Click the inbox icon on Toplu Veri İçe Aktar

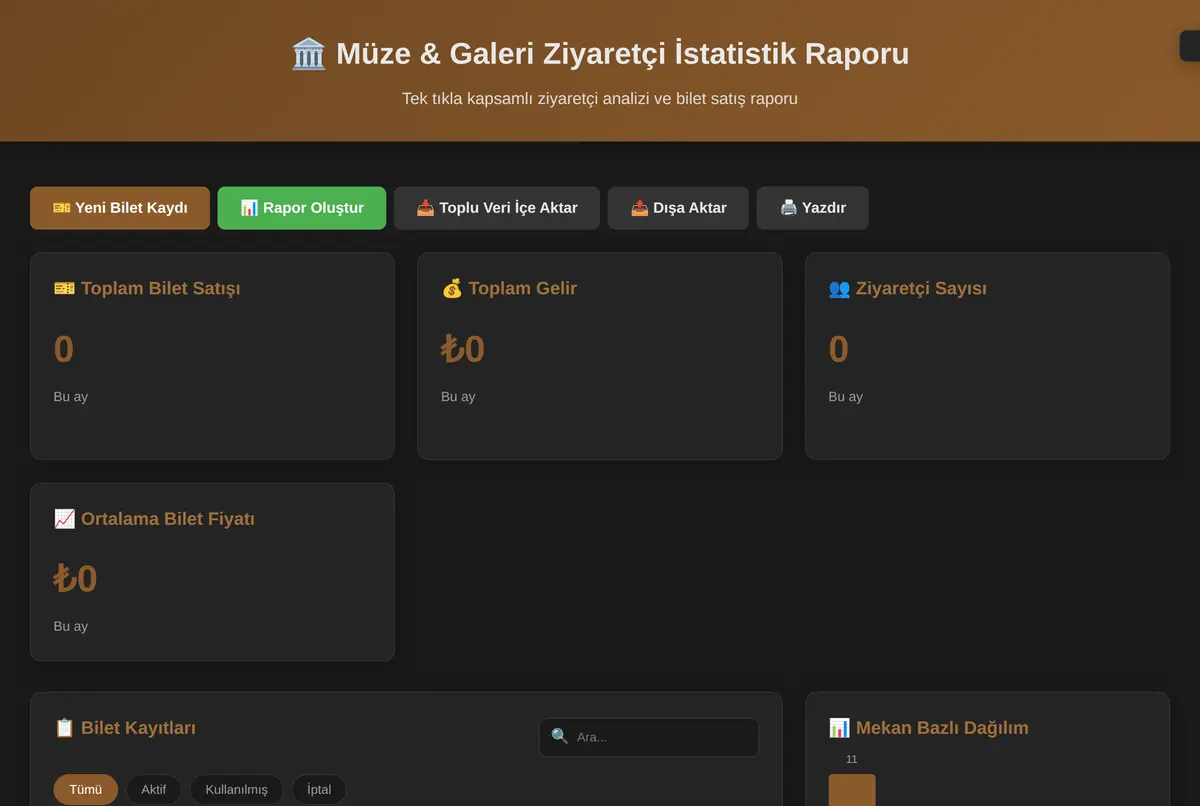[x=425, y=208]
